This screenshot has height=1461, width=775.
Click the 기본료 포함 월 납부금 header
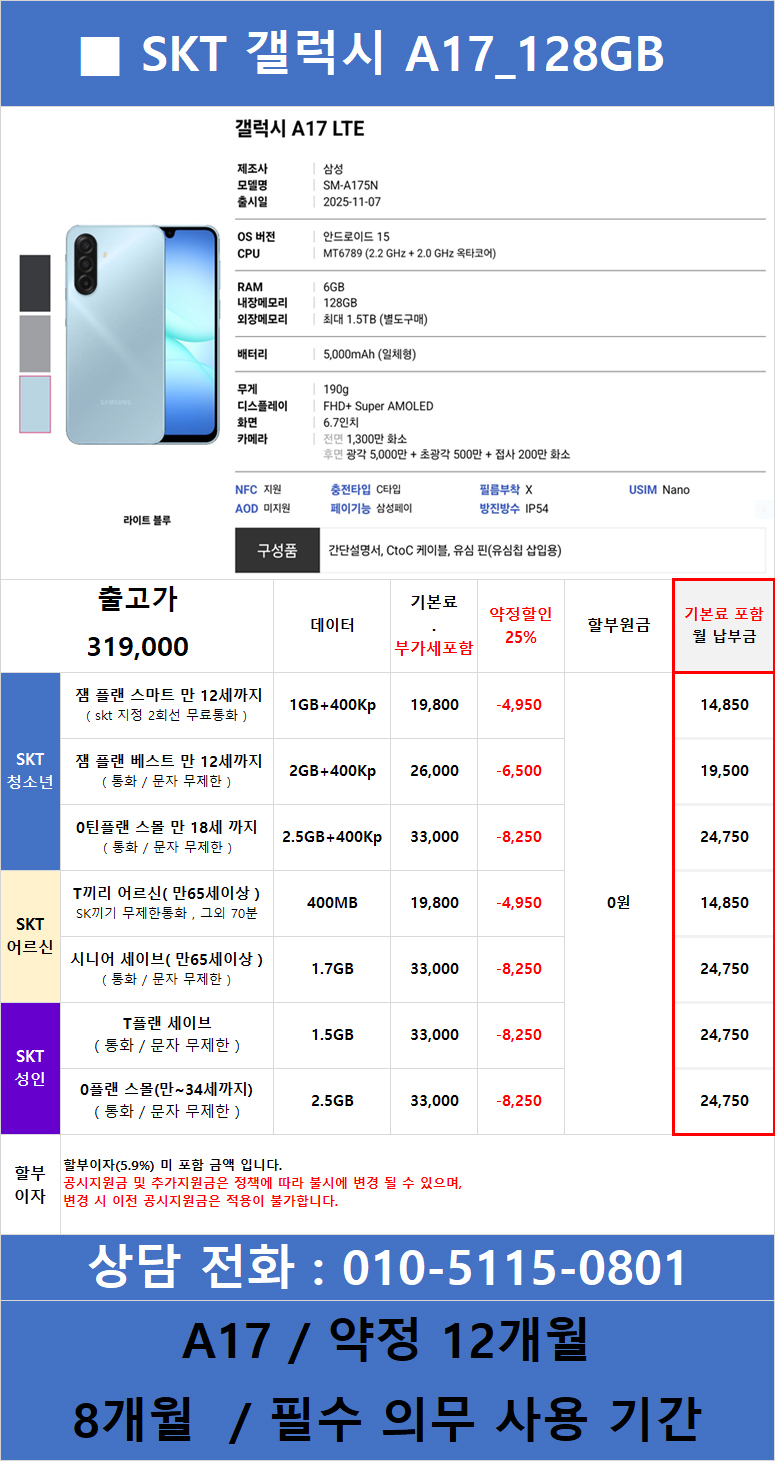coord(722,625)
